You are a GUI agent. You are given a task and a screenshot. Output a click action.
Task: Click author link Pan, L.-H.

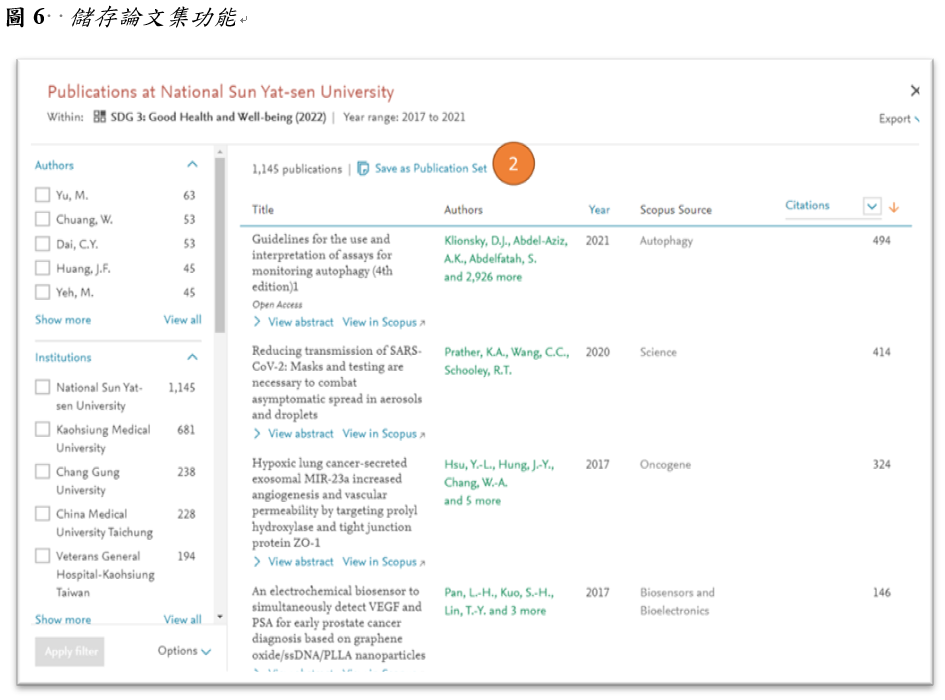pos(469,592)
